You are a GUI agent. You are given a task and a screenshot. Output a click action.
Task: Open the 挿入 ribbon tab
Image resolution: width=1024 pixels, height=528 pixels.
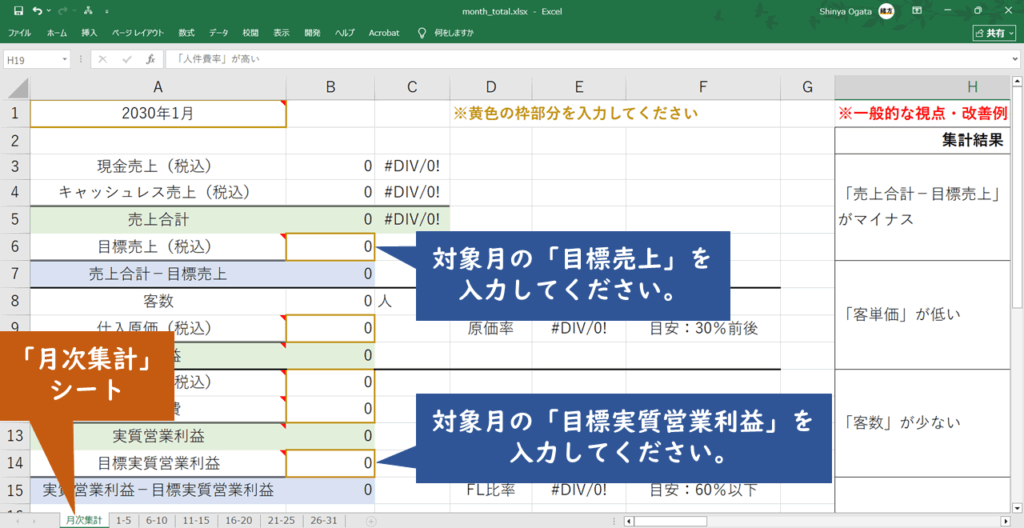[89, 33]
